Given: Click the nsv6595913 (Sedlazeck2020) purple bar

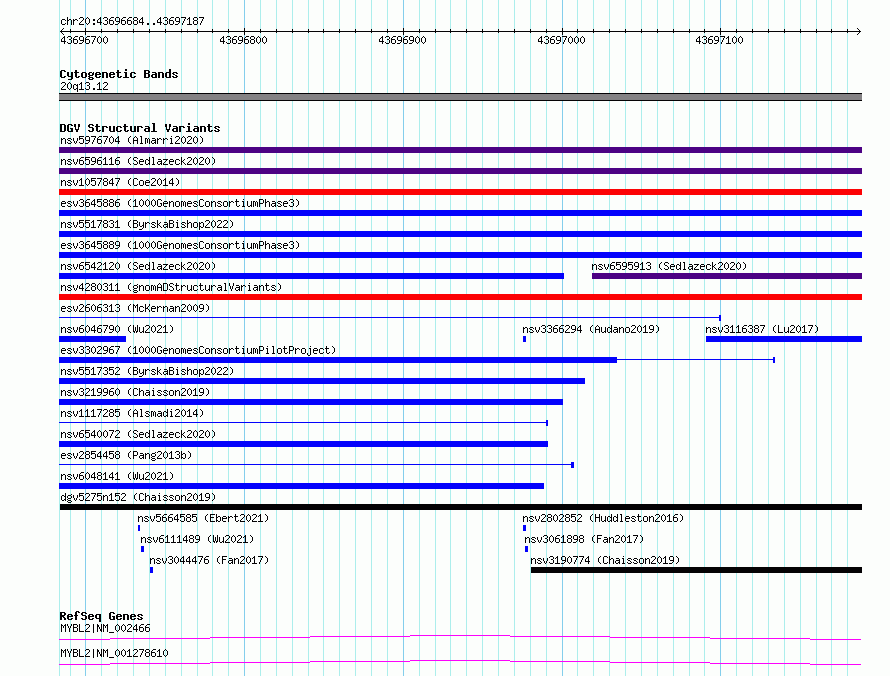Looking at the screenshot, I should [727, 276].
